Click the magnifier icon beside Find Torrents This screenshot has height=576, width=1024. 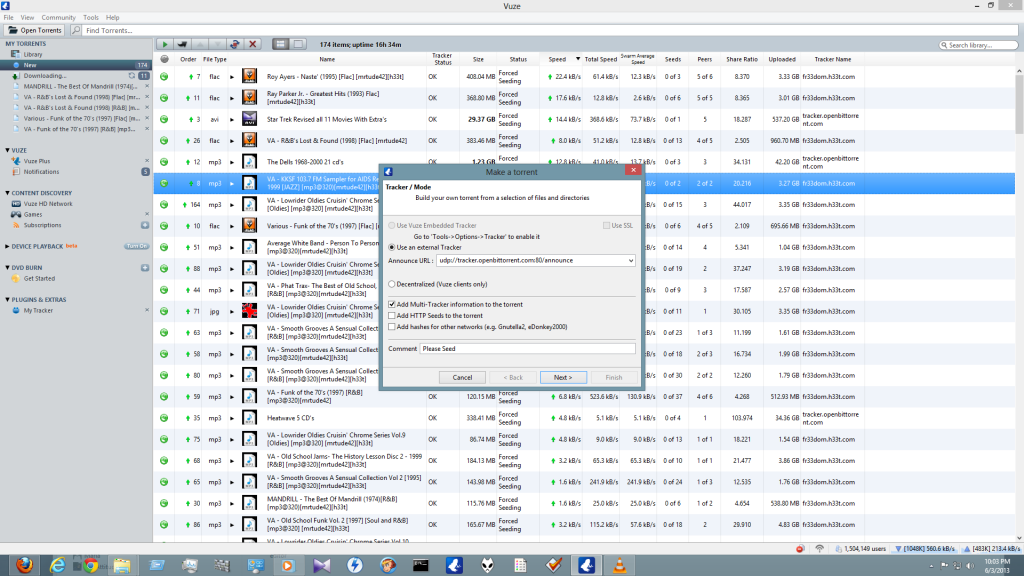click(x=76, y=30)
